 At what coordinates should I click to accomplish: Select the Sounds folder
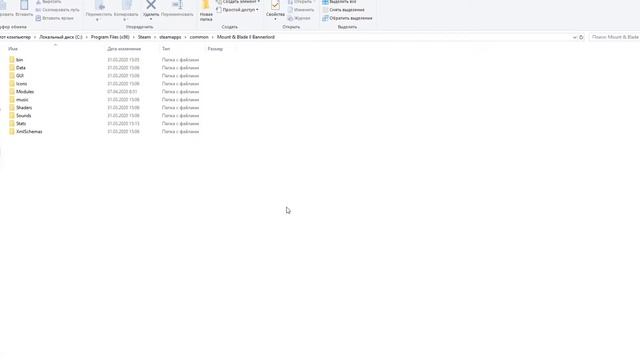click(x=20, y=116)
